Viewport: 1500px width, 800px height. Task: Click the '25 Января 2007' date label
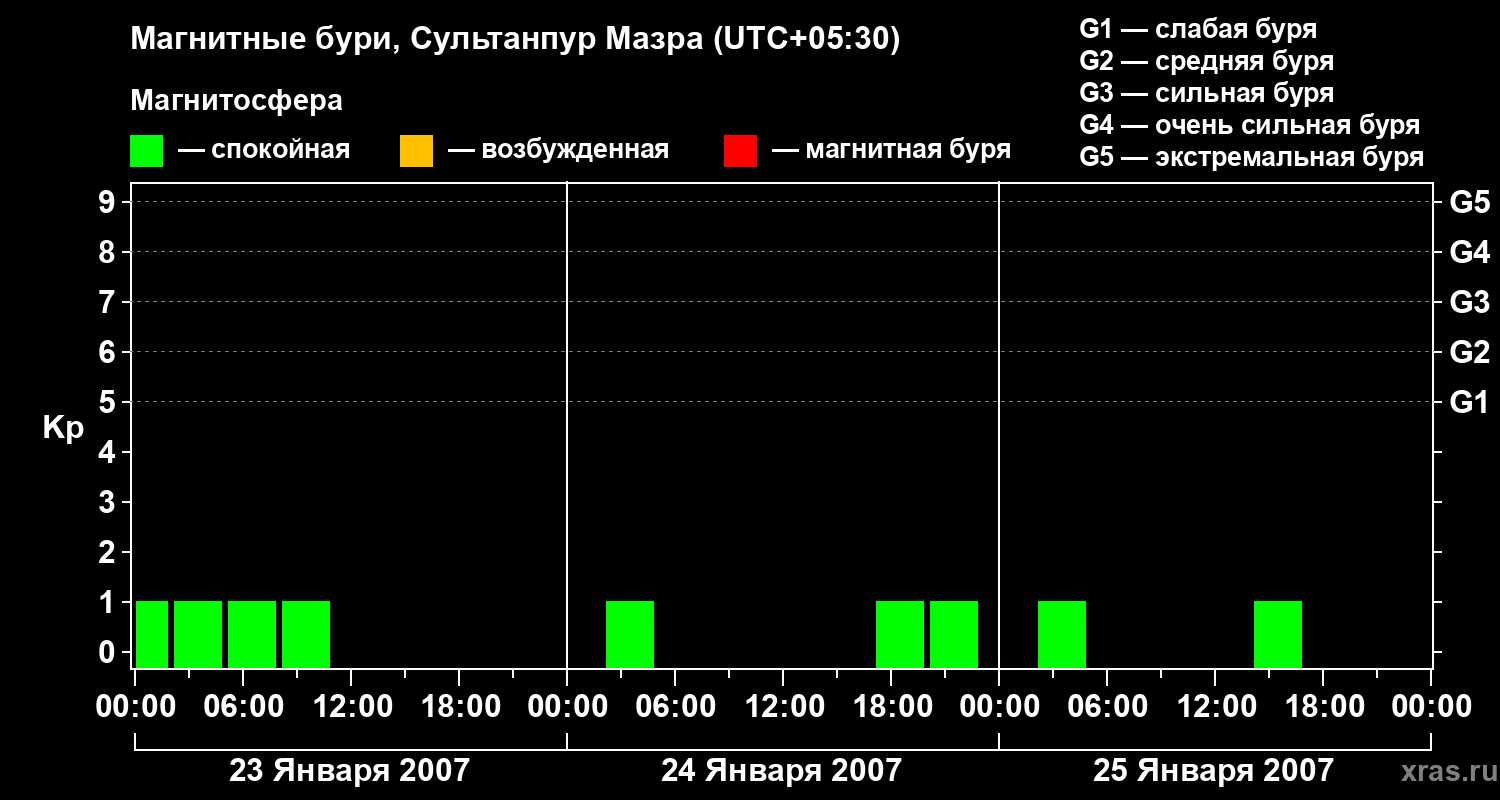point(1214,770)
